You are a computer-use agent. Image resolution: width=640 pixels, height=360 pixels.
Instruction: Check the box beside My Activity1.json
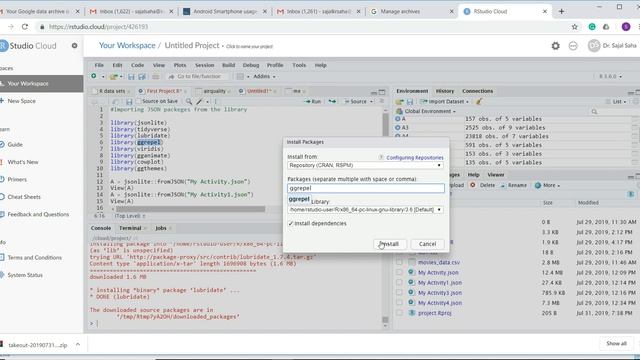[x=399, y=282]
